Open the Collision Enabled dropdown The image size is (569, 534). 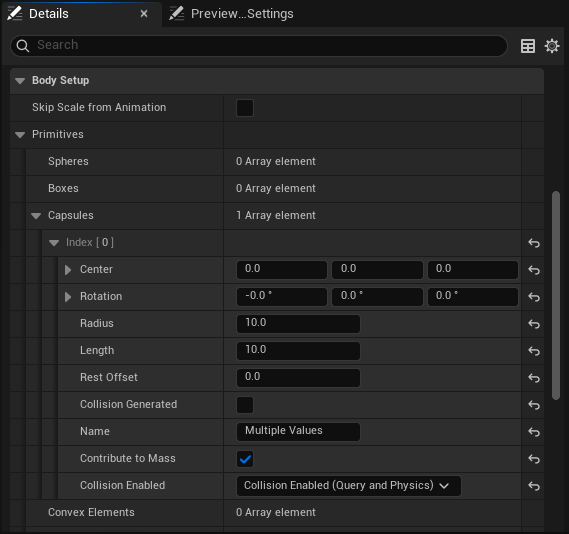click(348, 486)
